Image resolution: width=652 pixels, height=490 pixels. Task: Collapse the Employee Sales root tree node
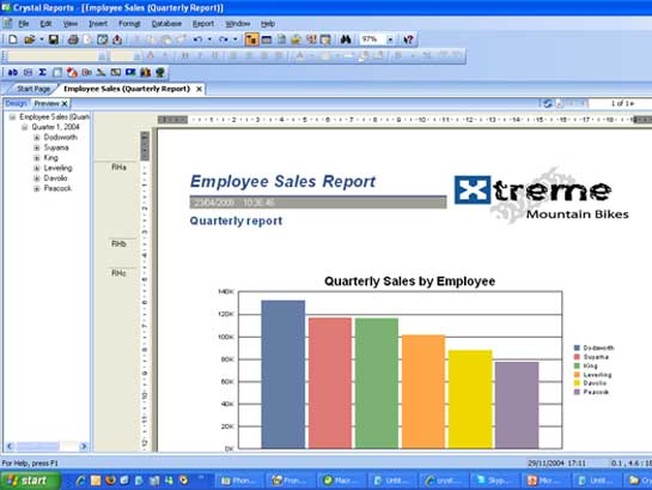coord(12,117)
